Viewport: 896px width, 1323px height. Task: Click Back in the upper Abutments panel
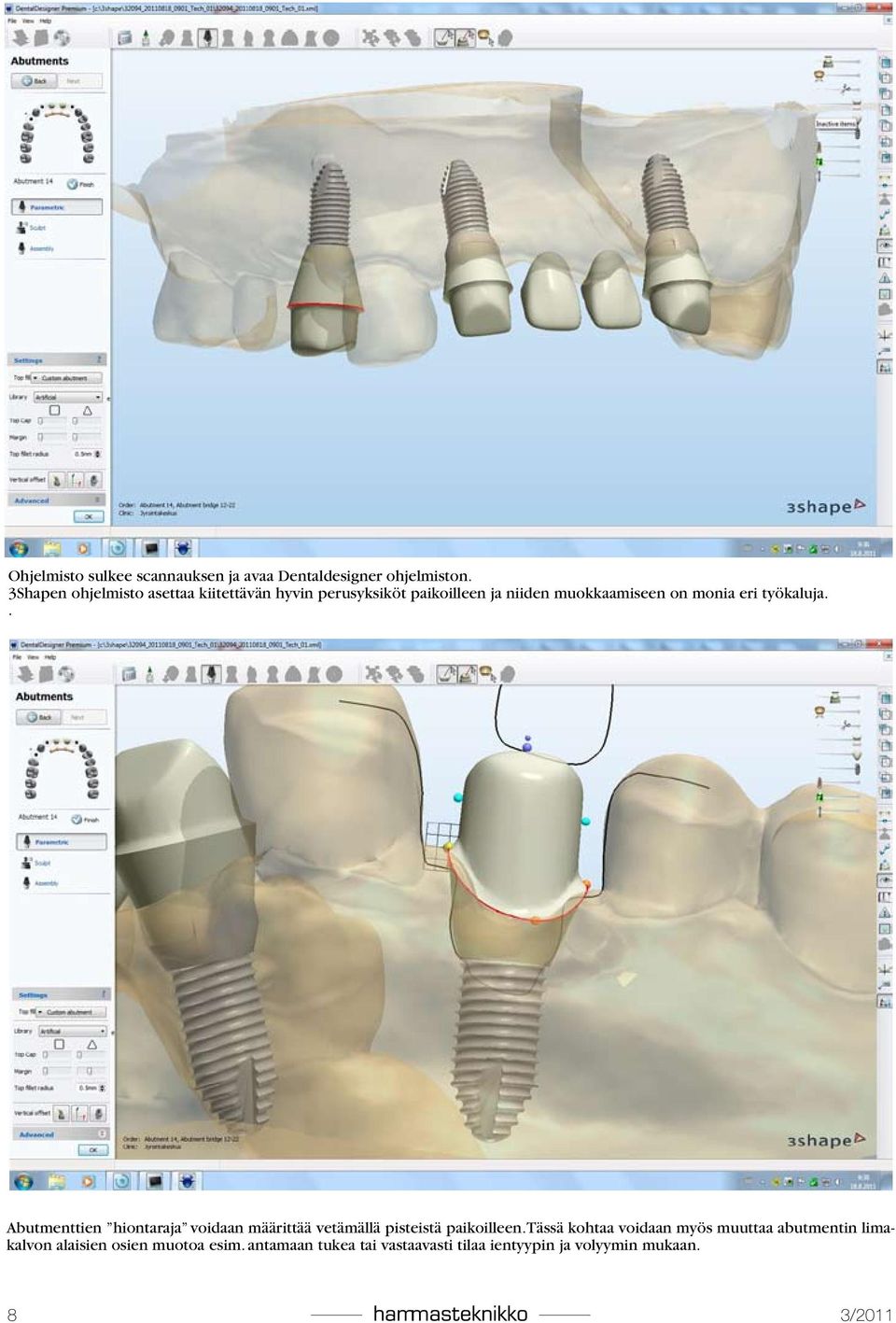[x=35, y=81]
